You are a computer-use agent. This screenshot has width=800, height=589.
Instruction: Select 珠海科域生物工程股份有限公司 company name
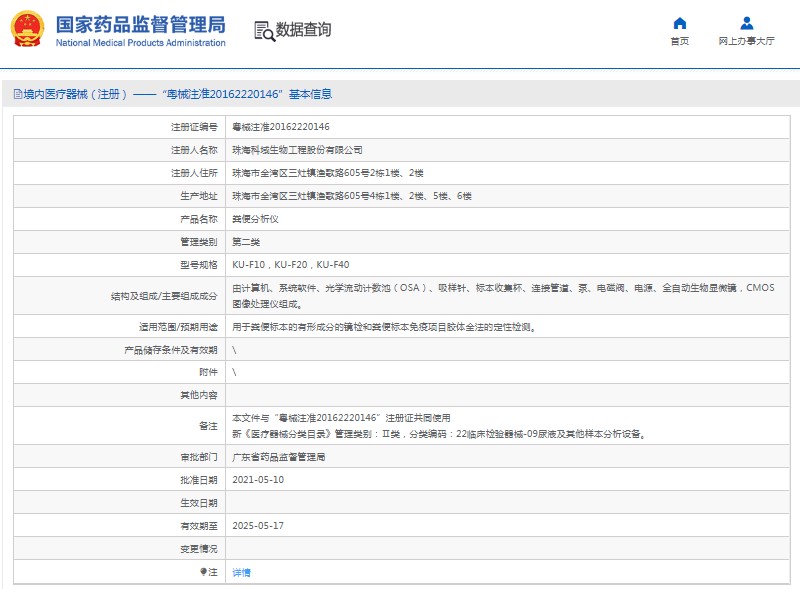(x=297, y=150)
